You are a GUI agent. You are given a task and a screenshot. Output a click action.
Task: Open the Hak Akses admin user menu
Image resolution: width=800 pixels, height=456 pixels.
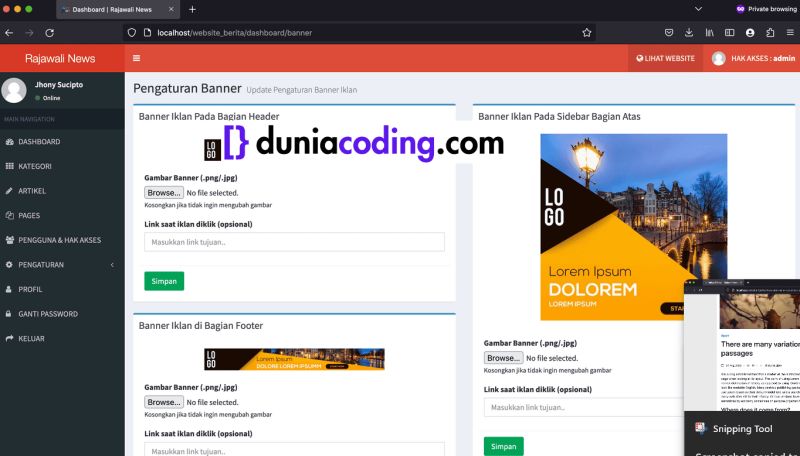tap(753, 58)
